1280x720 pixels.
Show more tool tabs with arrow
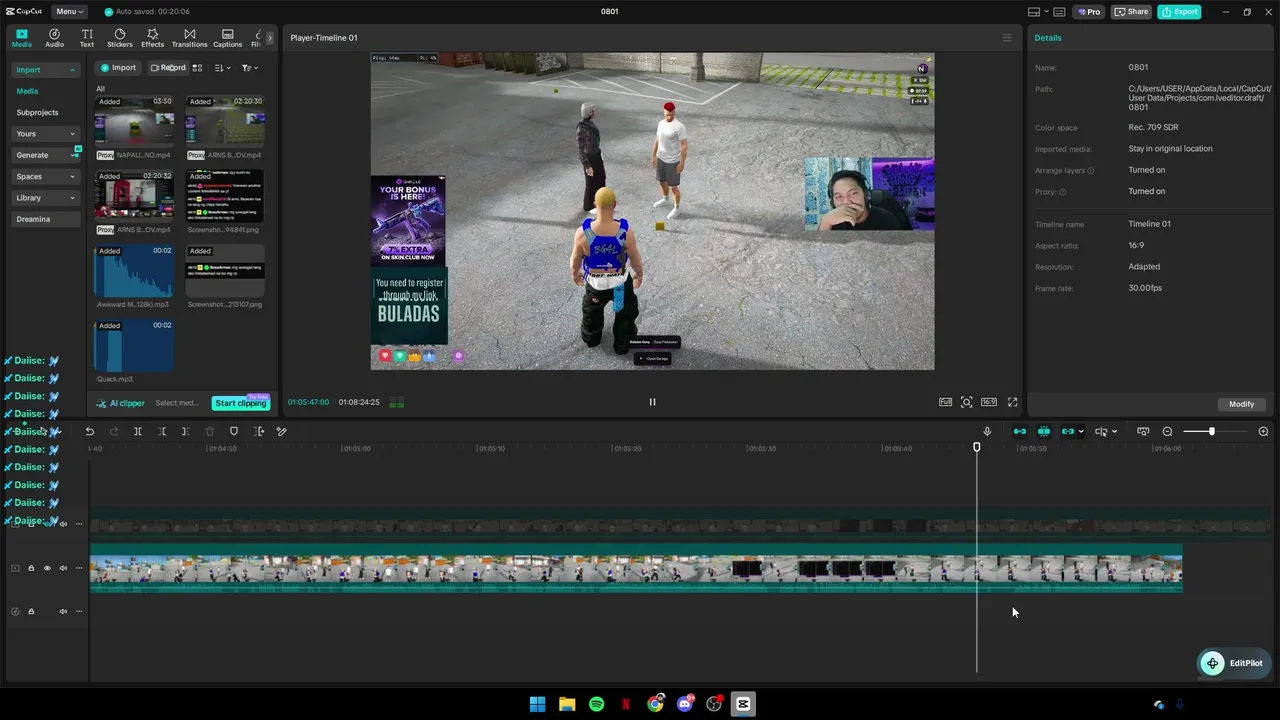(x=269, y=38)
